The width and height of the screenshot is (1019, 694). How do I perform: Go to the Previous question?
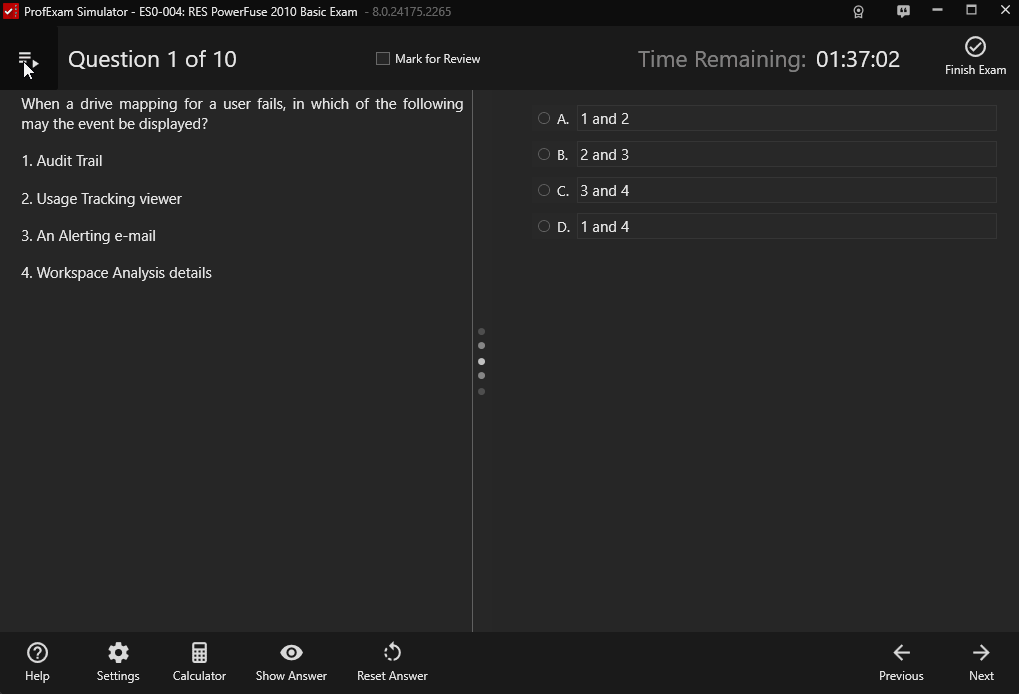(x=901, y=662)
